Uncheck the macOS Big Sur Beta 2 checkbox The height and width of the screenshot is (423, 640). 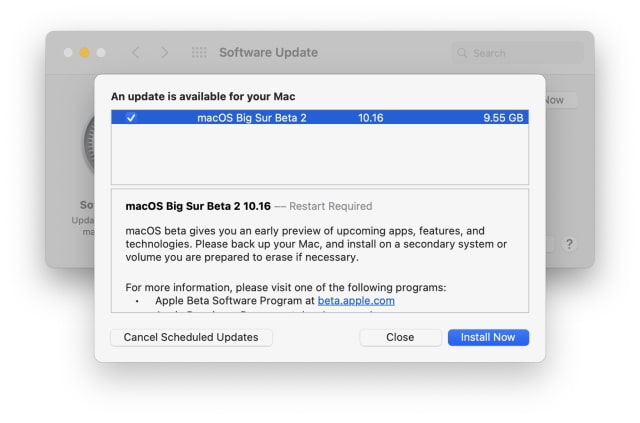(131, 118)
